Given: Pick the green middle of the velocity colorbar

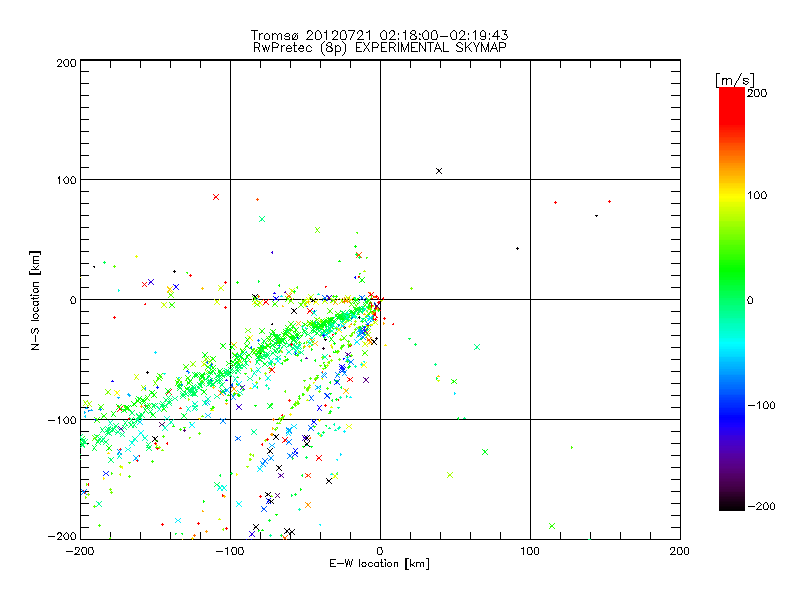Looking at the screenshot, I should (731, 299).
